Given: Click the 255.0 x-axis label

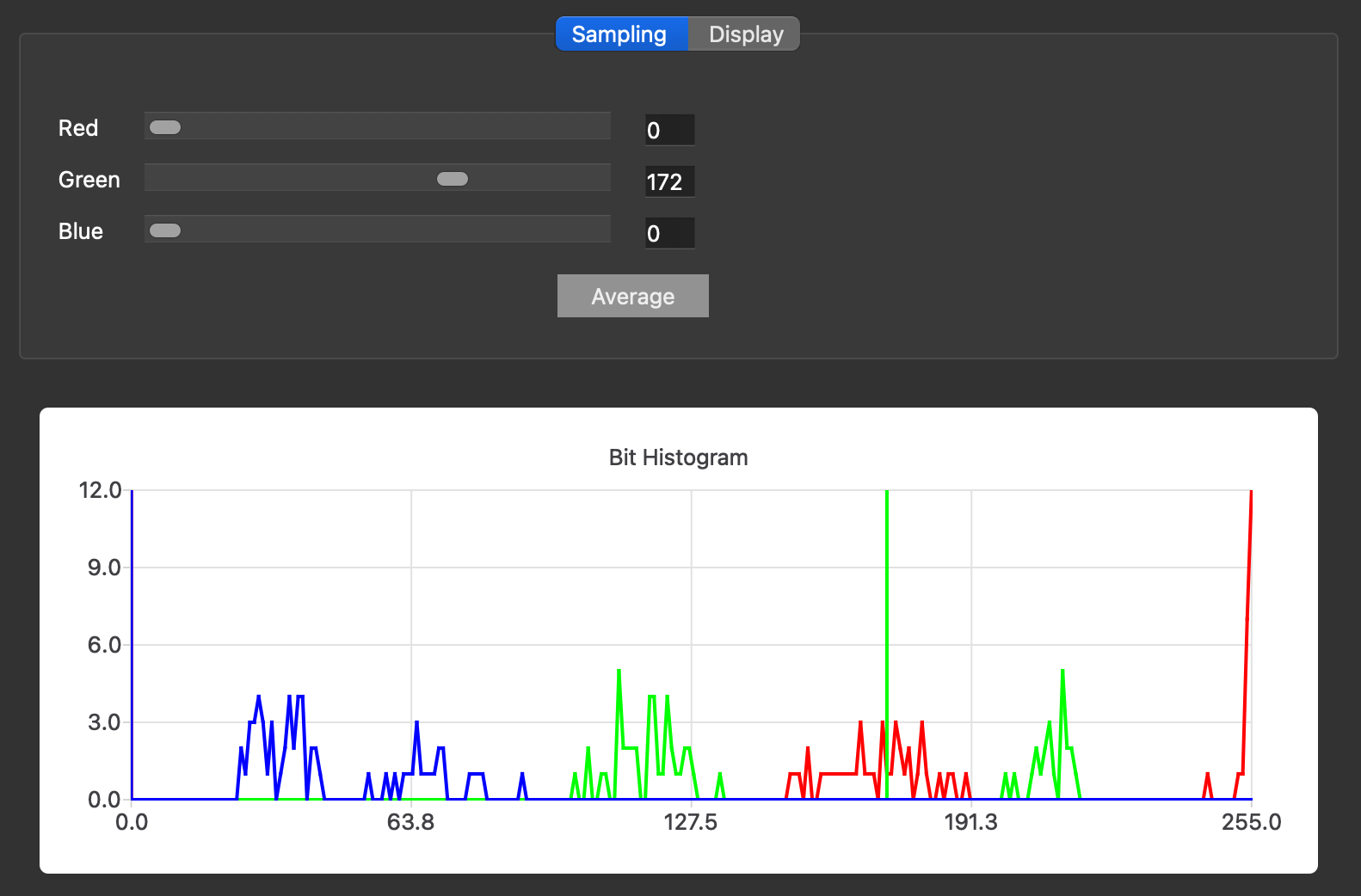Looking at the screenshot, I should coord(1252,822).
